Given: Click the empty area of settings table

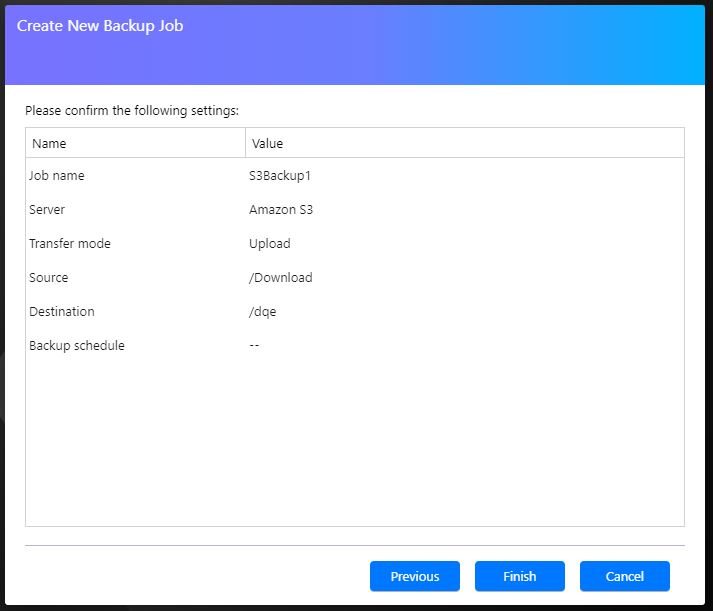Looking at the screenshot, I should pos(355,443).
